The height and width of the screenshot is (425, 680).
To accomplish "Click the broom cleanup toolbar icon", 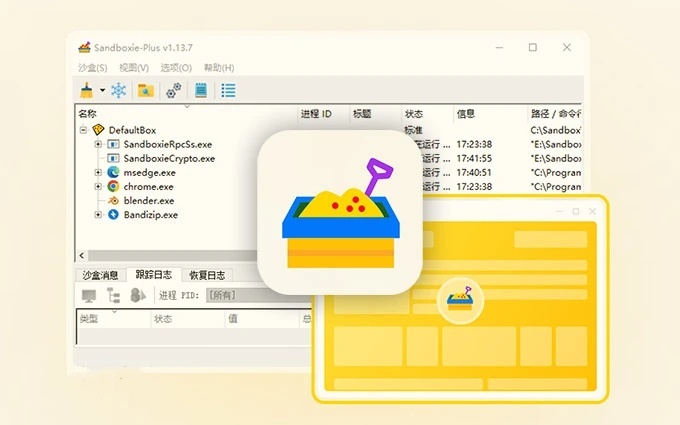I will click(x=87, y=91).
